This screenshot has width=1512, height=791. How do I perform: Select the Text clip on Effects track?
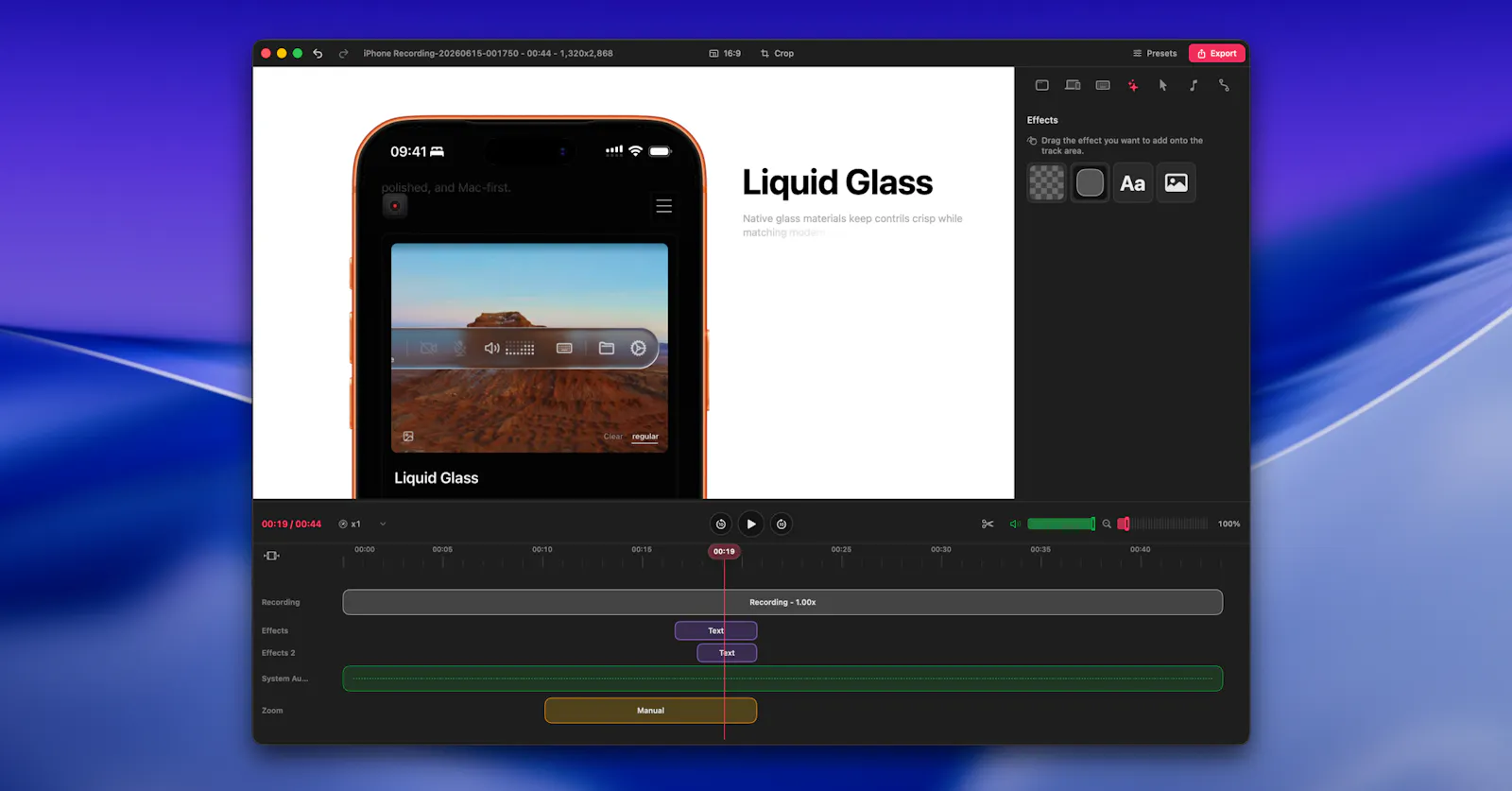(715, 630)
